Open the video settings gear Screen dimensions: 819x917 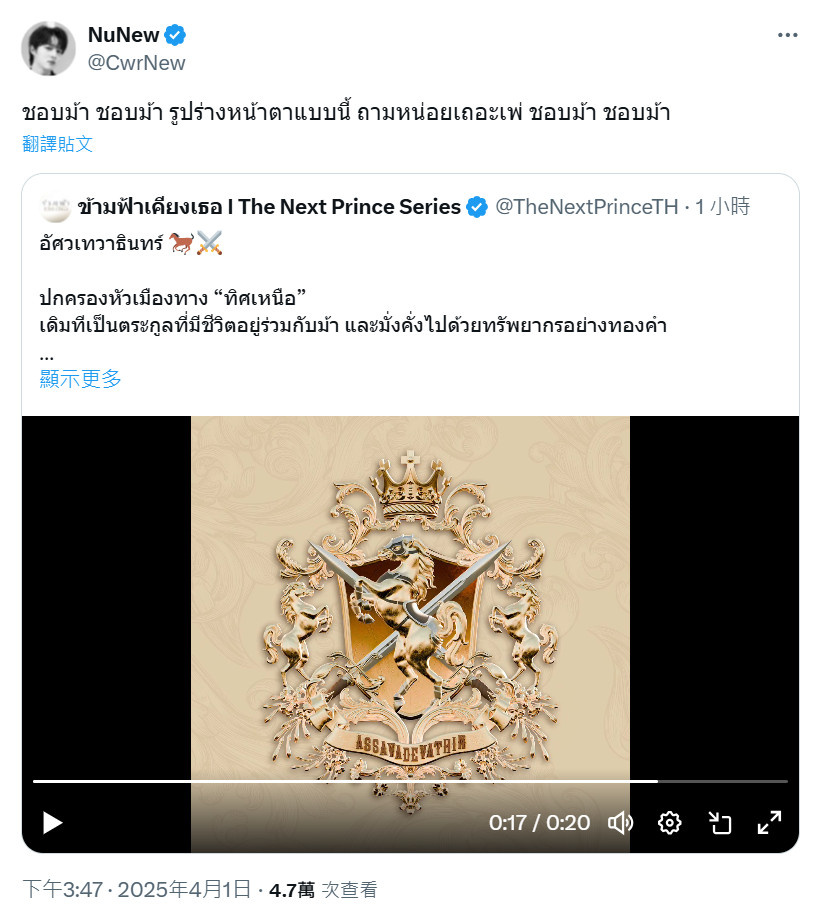669,823
